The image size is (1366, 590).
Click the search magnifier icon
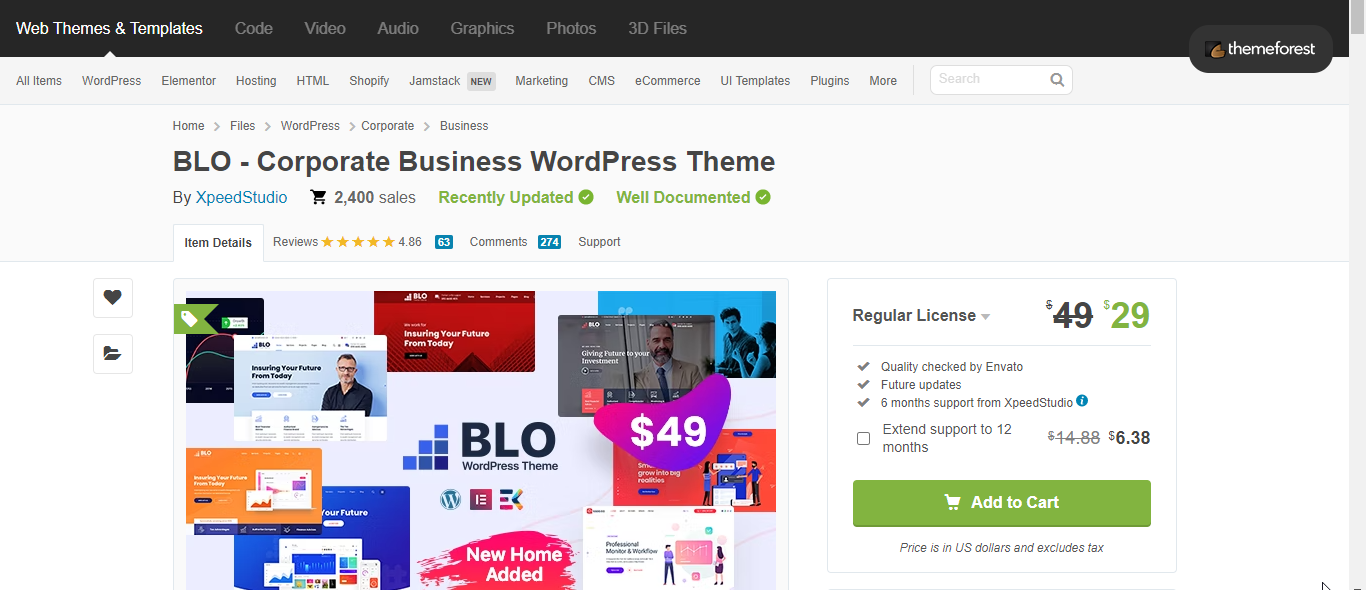point(1057,80)
